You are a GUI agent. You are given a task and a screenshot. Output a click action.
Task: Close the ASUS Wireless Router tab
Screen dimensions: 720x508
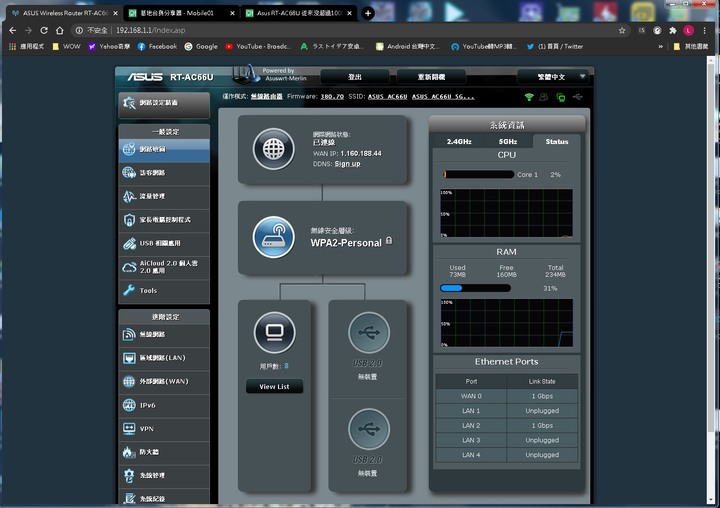pyautogui.click(x=115, y=13)
